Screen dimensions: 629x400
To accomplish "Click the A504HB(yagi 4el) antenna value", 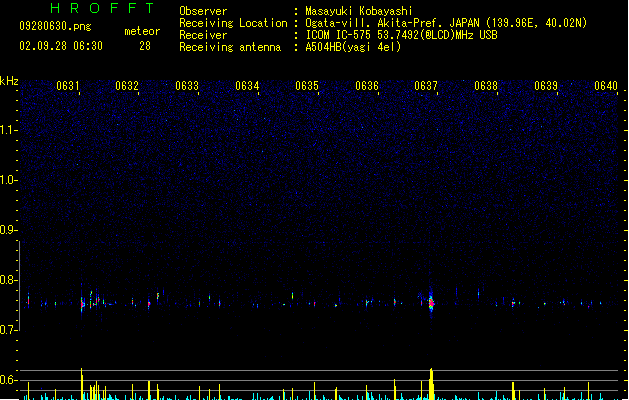I will (x=353, y=47).
